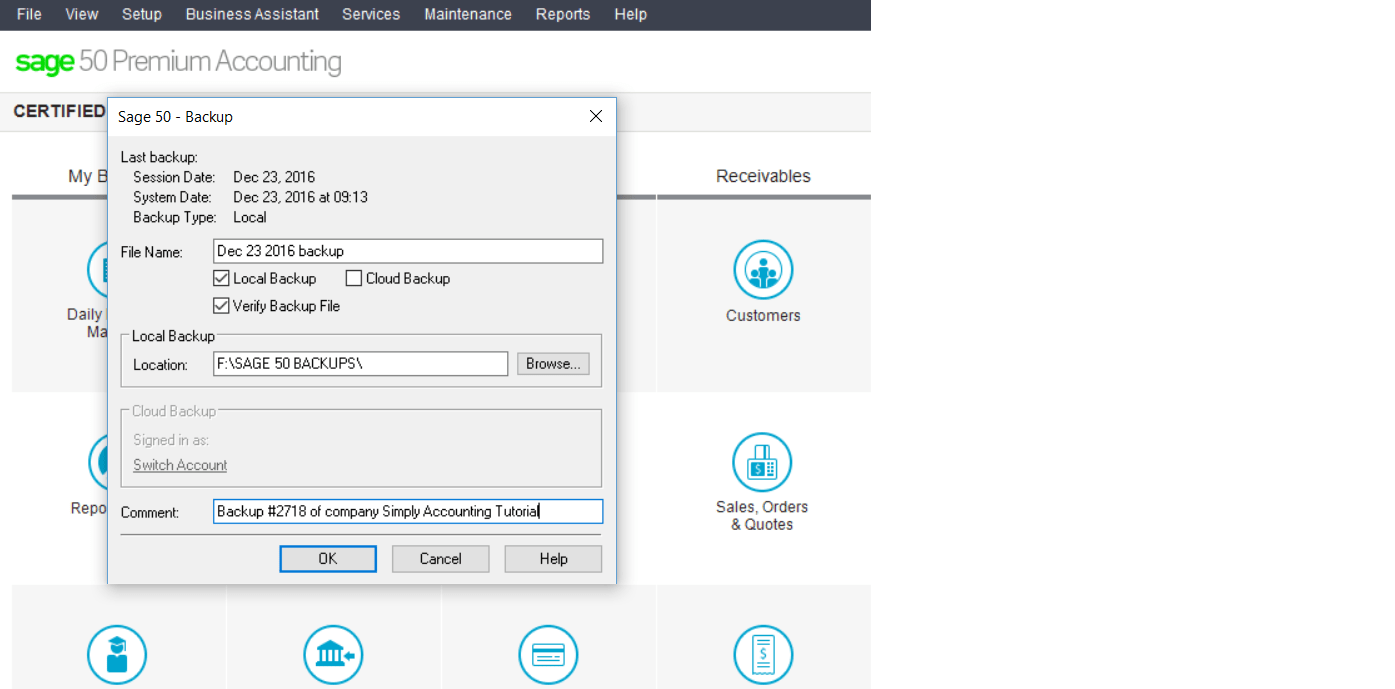The width and height of the screenshot is (1395, 689).
Task: Open the Reports menu
Action: [563, 14]
